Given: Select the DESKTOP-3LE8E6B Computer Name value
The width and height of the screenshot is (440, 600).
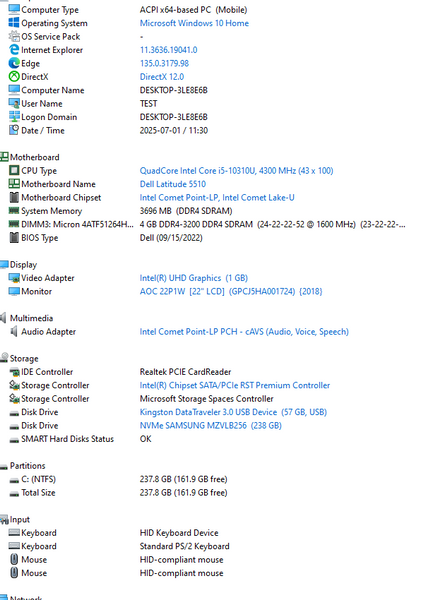Looking at the screenshot, I should 173,90.
